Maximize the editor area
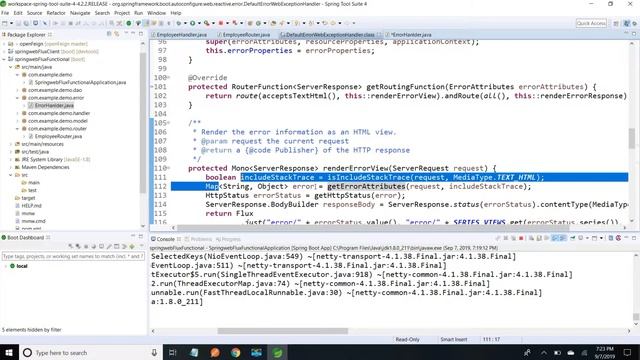 tap(634, 34)
